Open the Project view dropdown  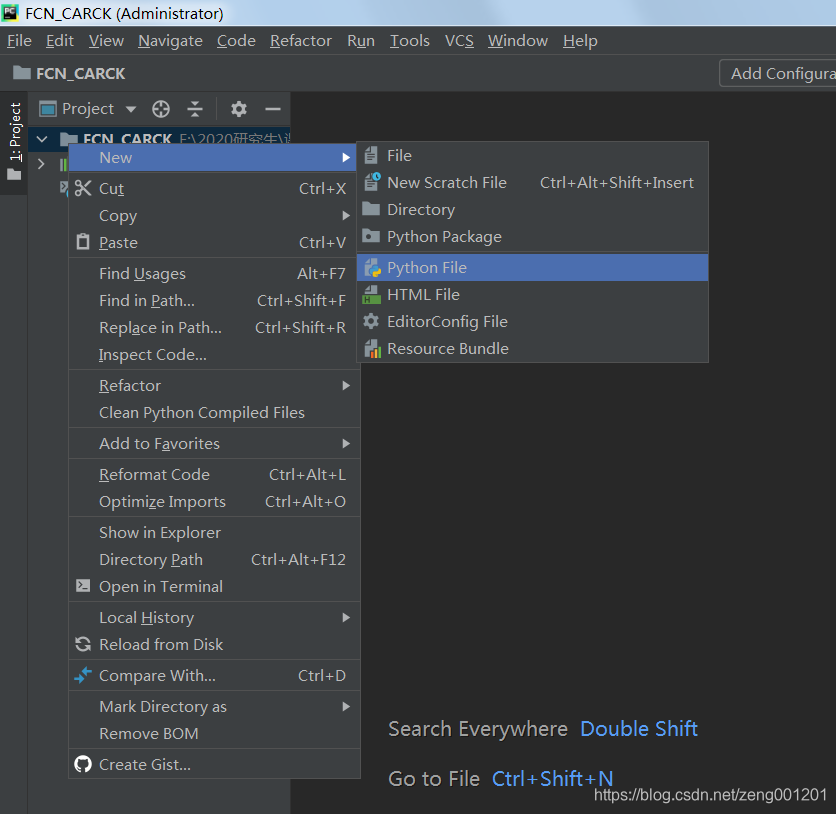click(x=131, y=109)
